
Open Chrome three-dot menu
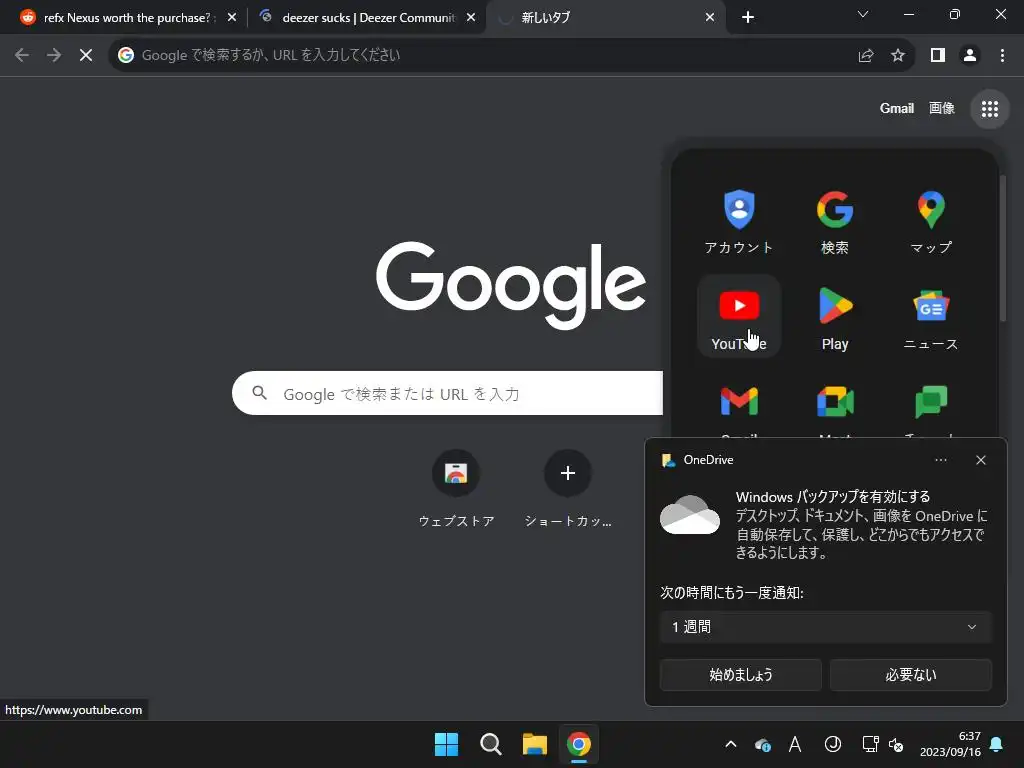[x=1002, y=56]
